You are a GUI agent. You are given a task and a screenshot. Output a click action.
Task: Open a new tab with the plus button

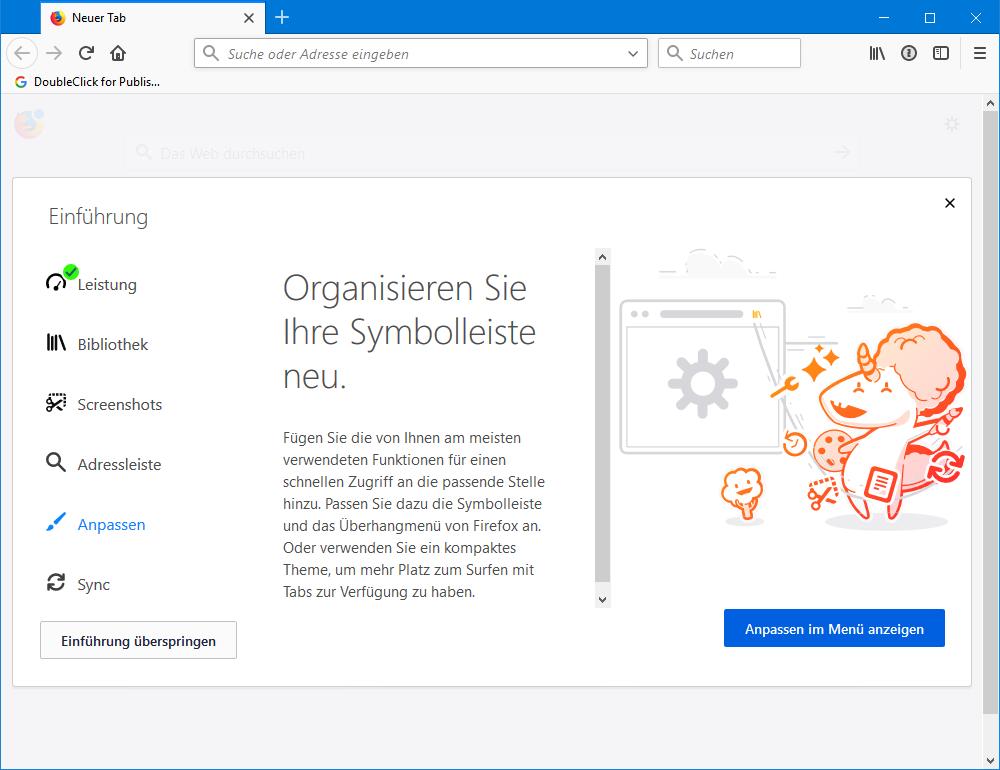coord(282,17)
